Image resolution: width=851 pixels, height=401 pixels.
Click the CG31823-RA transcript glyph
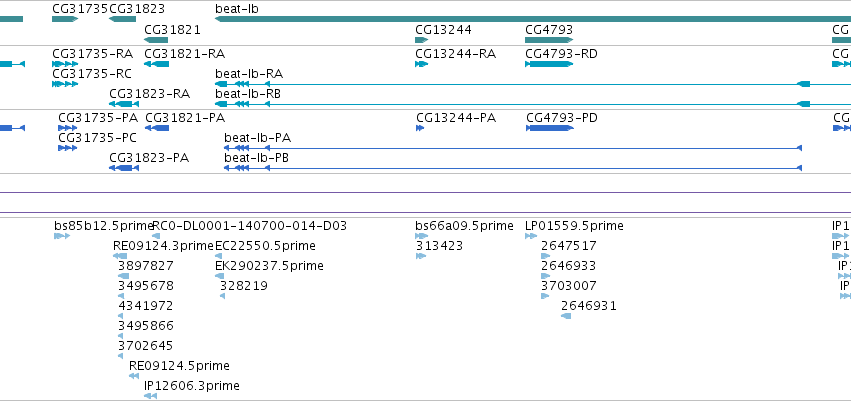(124, 104)
